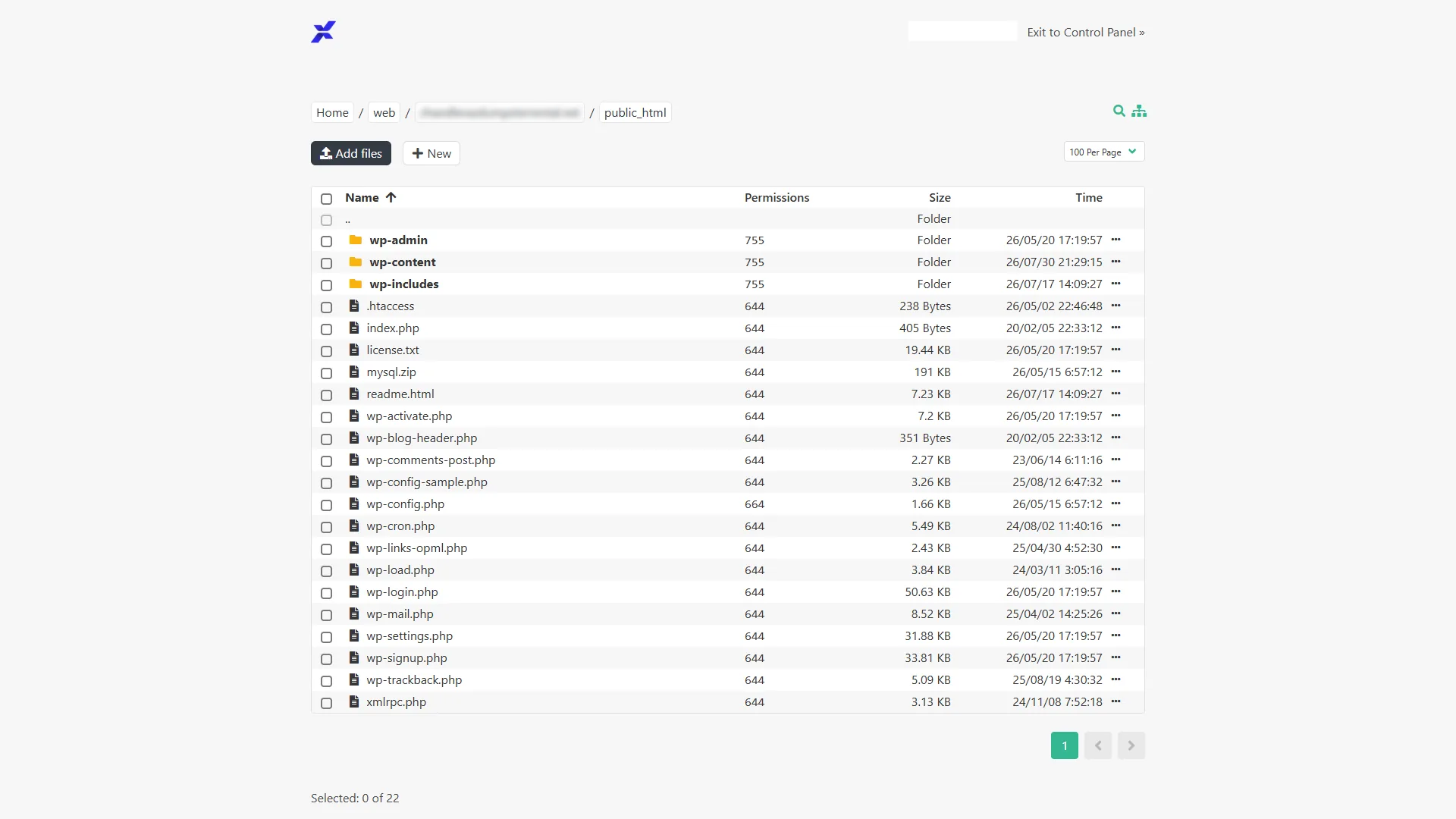Click the time 26/07/30 21:29:15
1456x819 pixels.
(x=1054, y=262)
